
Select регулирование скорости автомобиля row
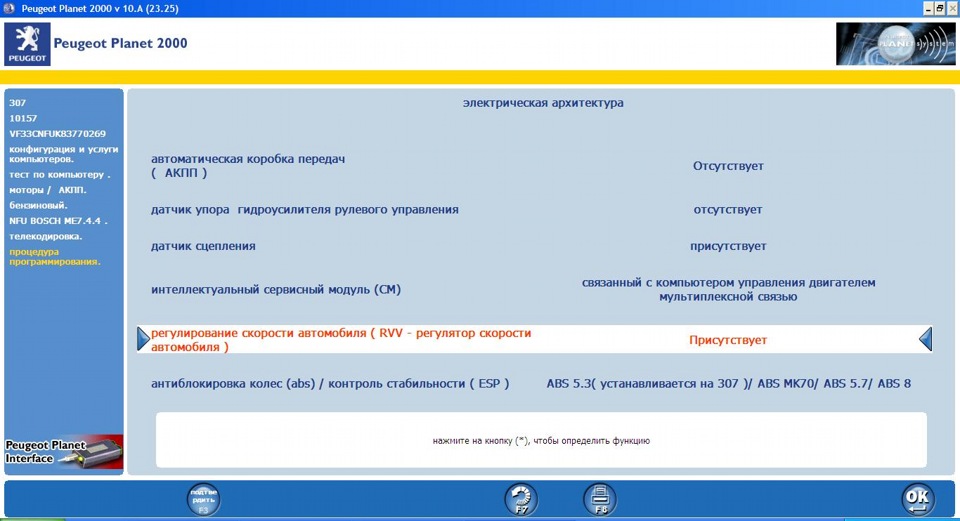point(534,340)
